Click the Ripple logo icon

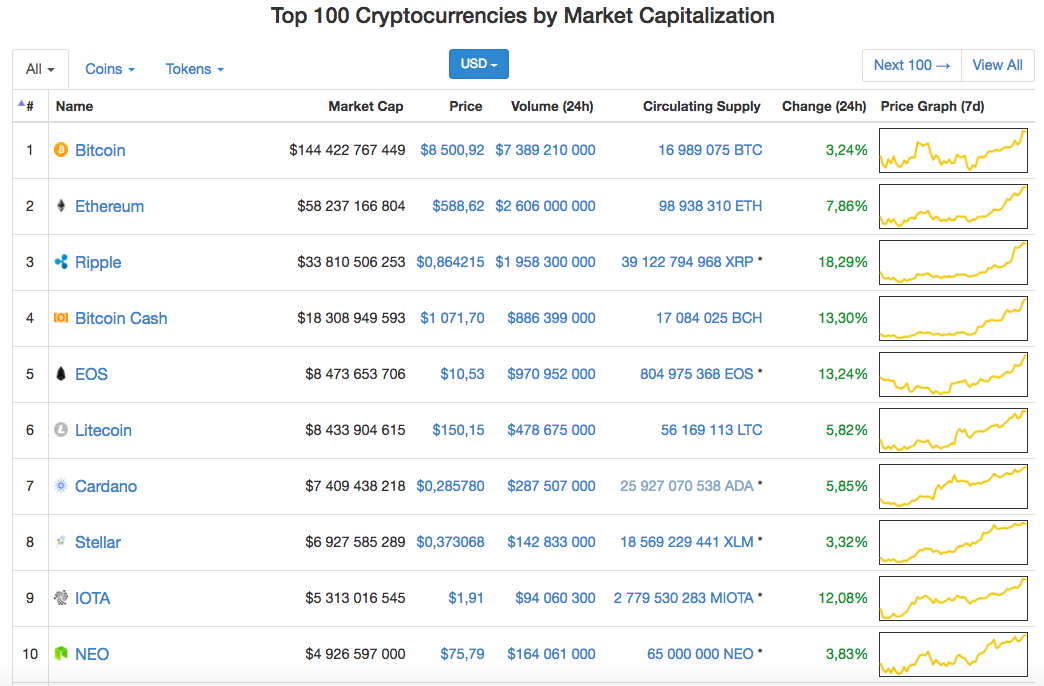60,262
